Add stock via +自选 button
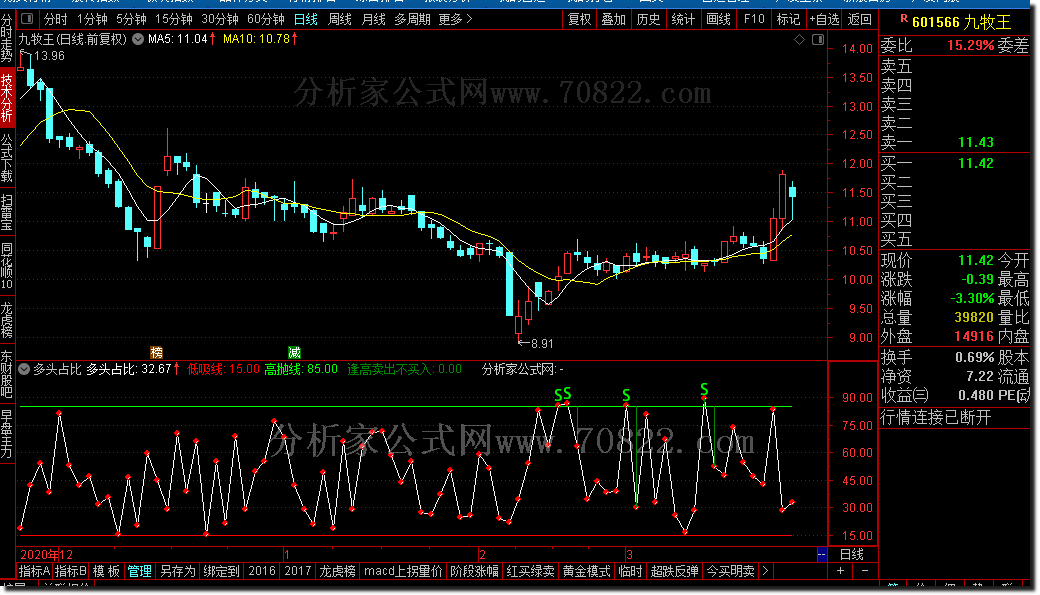Viewport: 1040px width, 595px height. point(824,19)
